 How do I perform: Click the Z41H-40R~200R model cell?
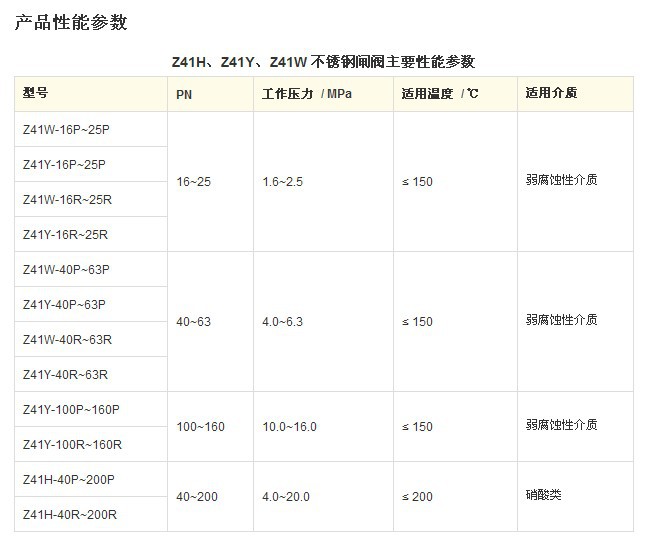tap(70, 514)
